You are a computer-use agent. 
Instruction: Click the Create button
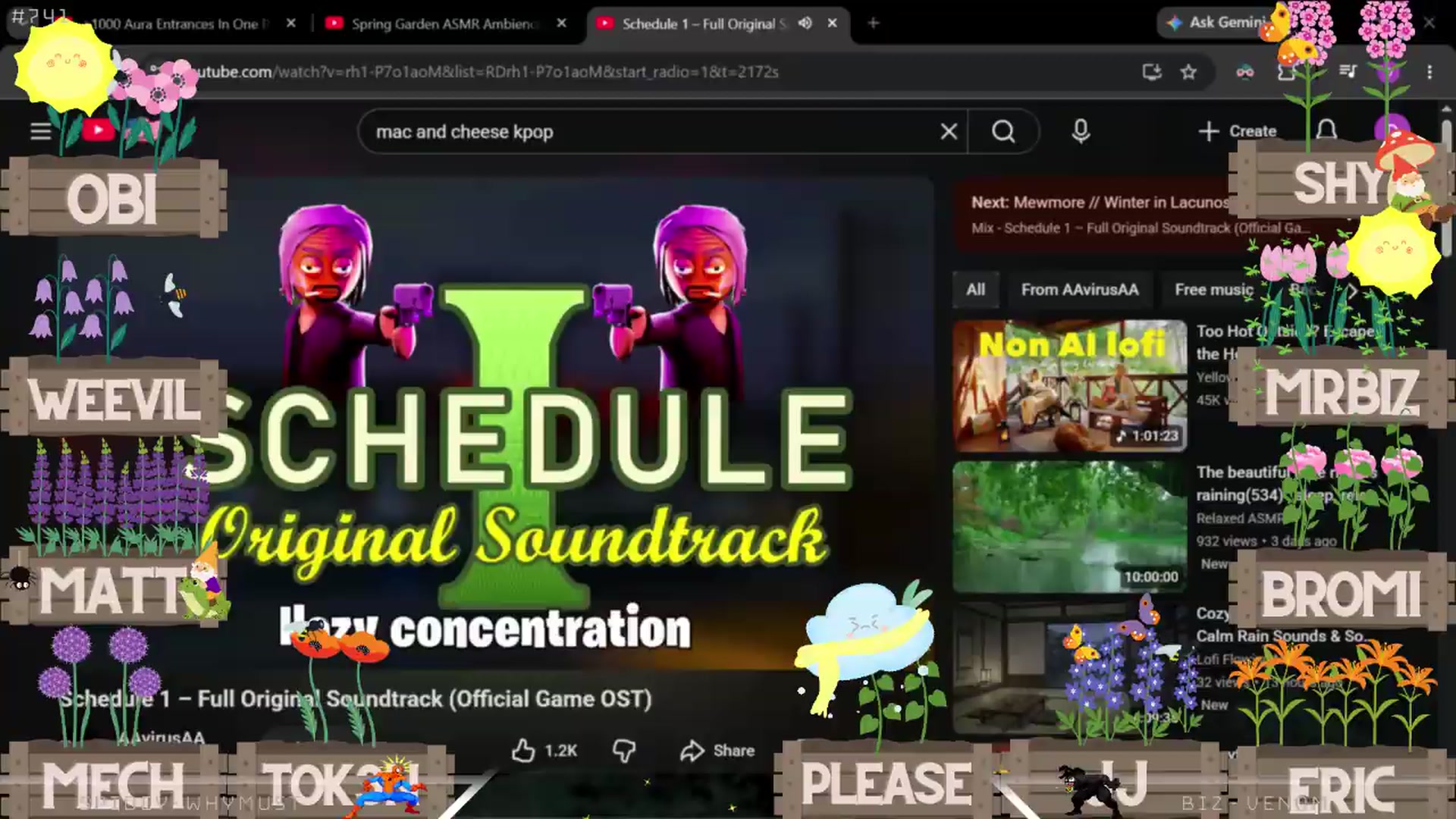1238,131
